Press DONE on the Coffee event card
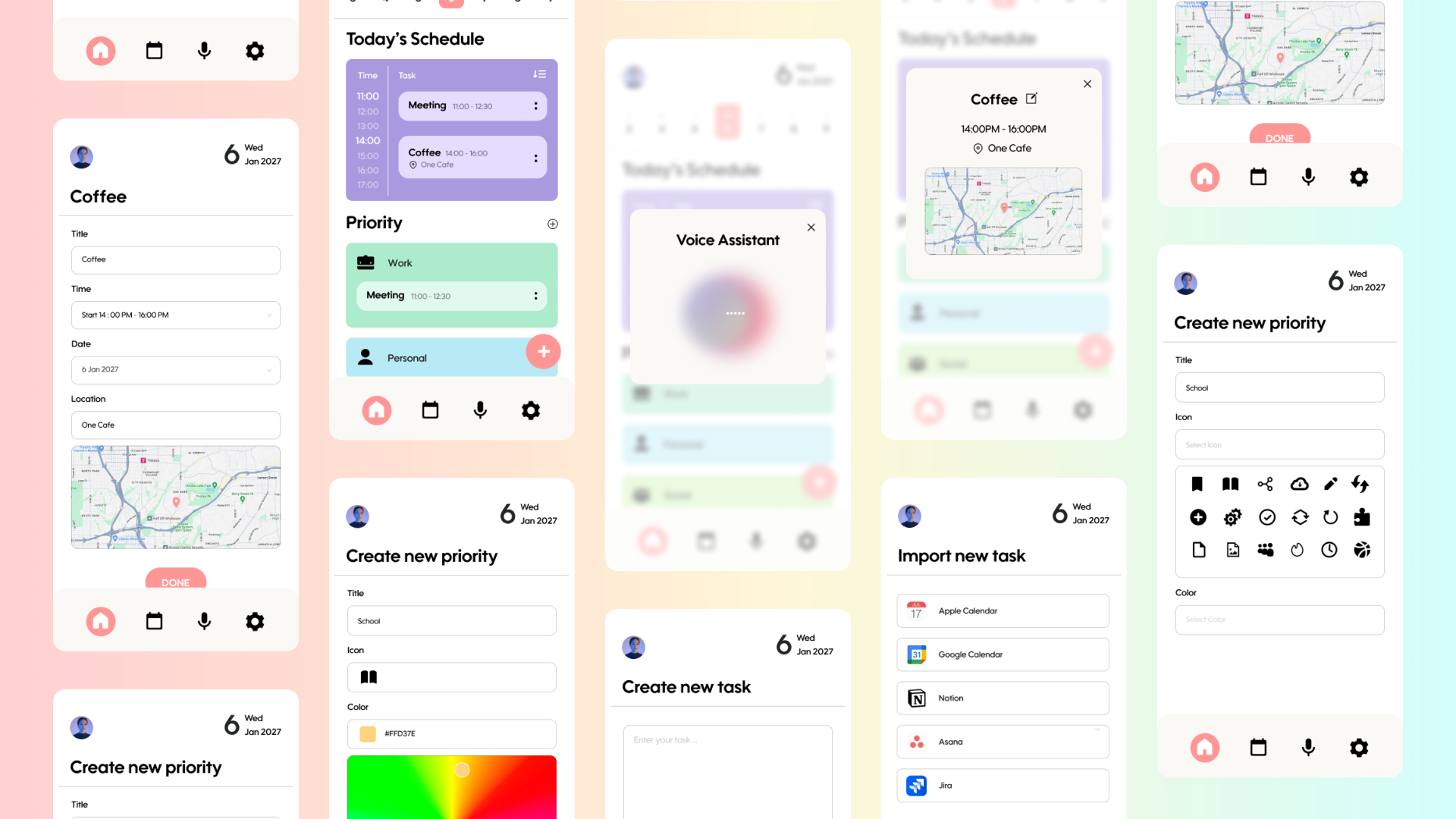This screenshot has height=819, width=1456. (x=176, y=581)
